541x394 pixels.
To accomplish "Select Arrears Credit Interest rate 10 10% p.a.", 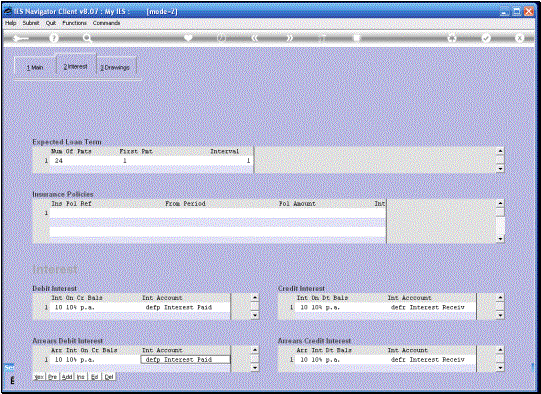I will click(x=320, y=360).
